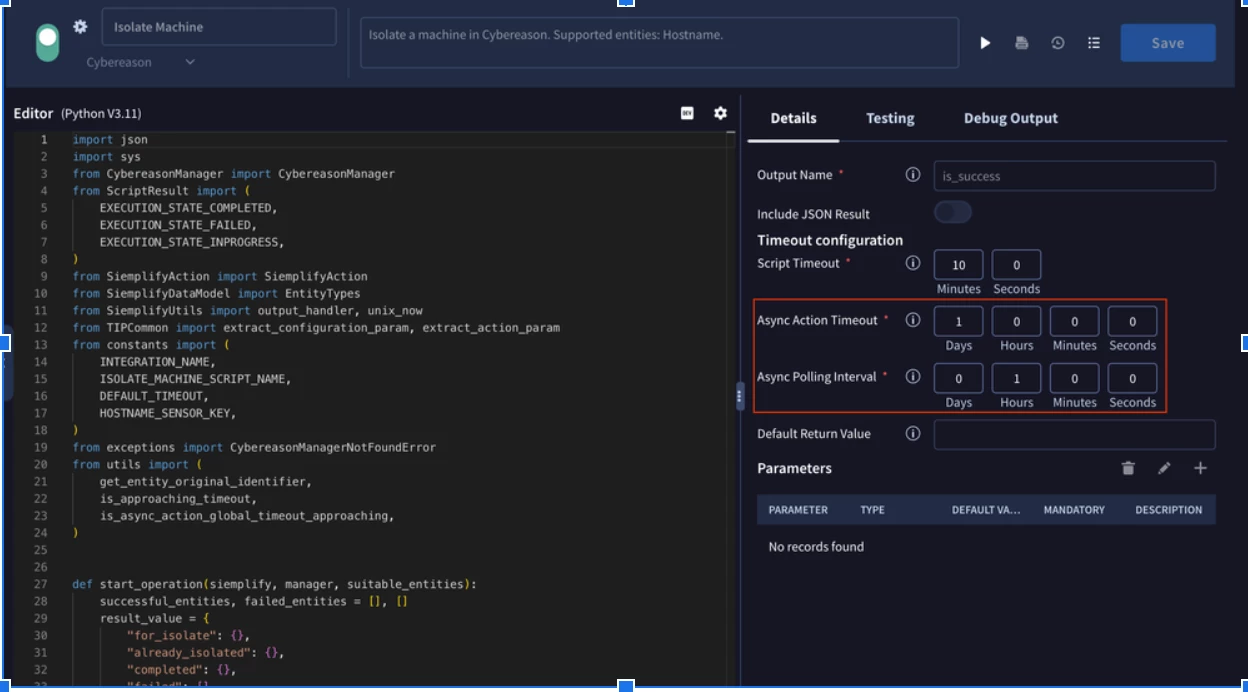Click line number 18 in gutter
This screenshot has width=1248, height=692.
(x=41, y=430)
